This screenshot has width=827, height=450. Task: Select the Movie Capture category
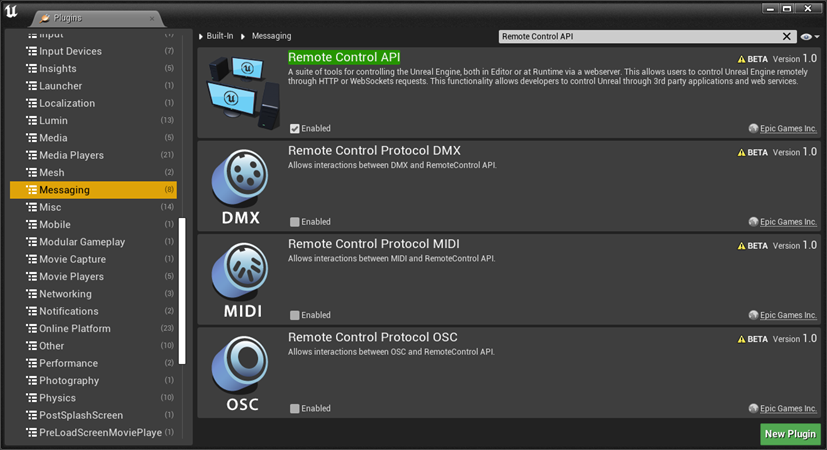coord(93,259)
